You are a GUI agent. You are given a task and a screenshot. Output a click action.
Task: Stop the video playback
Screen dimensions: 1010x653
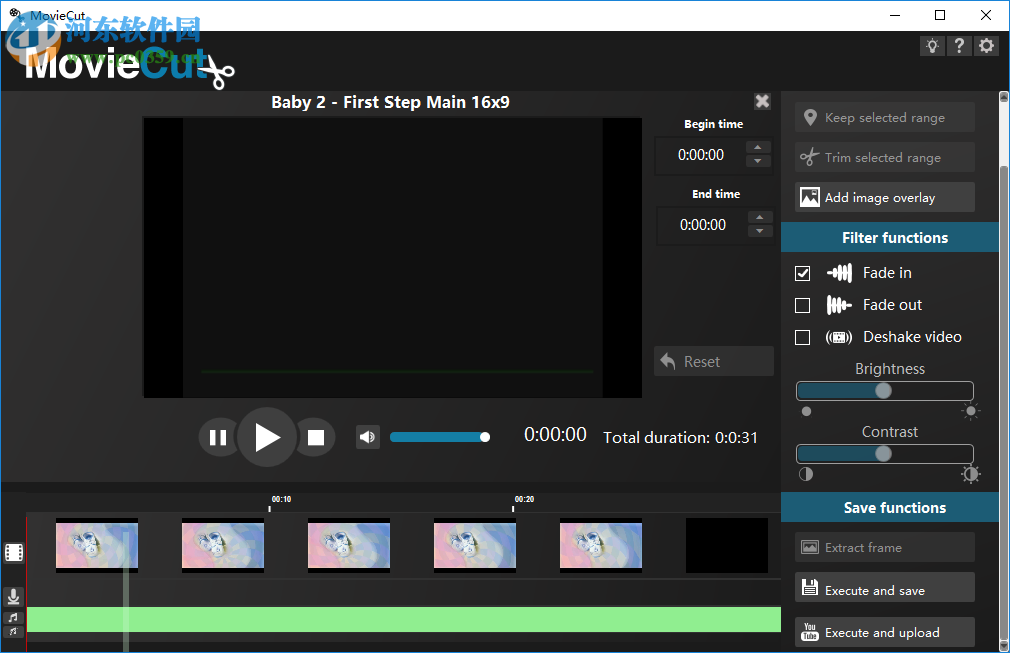point(316,438)
